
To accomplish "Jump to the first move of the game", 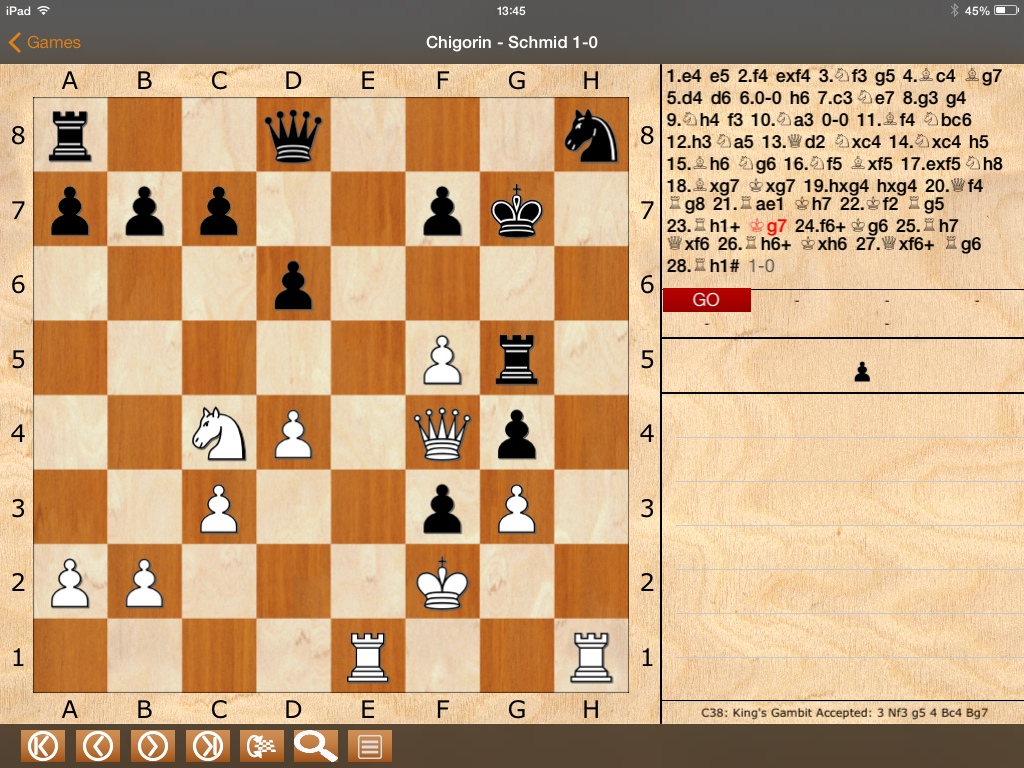I will click(x=41, y=746).
